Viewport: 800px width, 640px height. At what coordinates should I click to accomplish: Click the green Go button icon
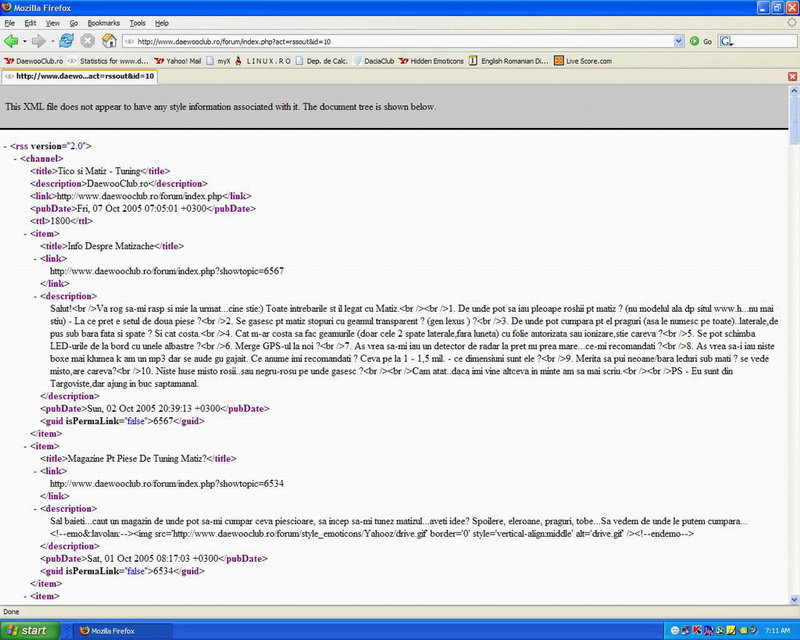694,41
